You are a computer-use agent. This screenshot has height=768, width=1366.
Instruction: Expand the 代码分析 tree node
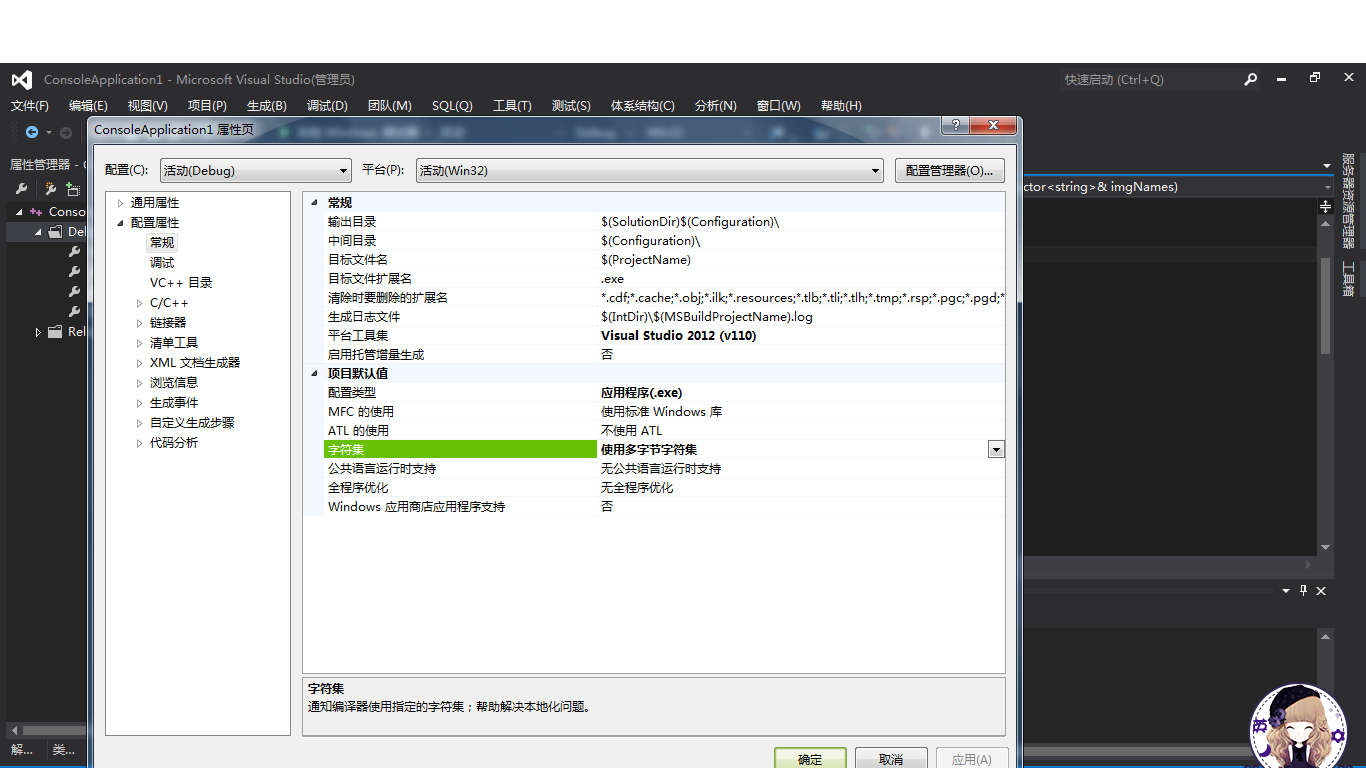[140, 443]
